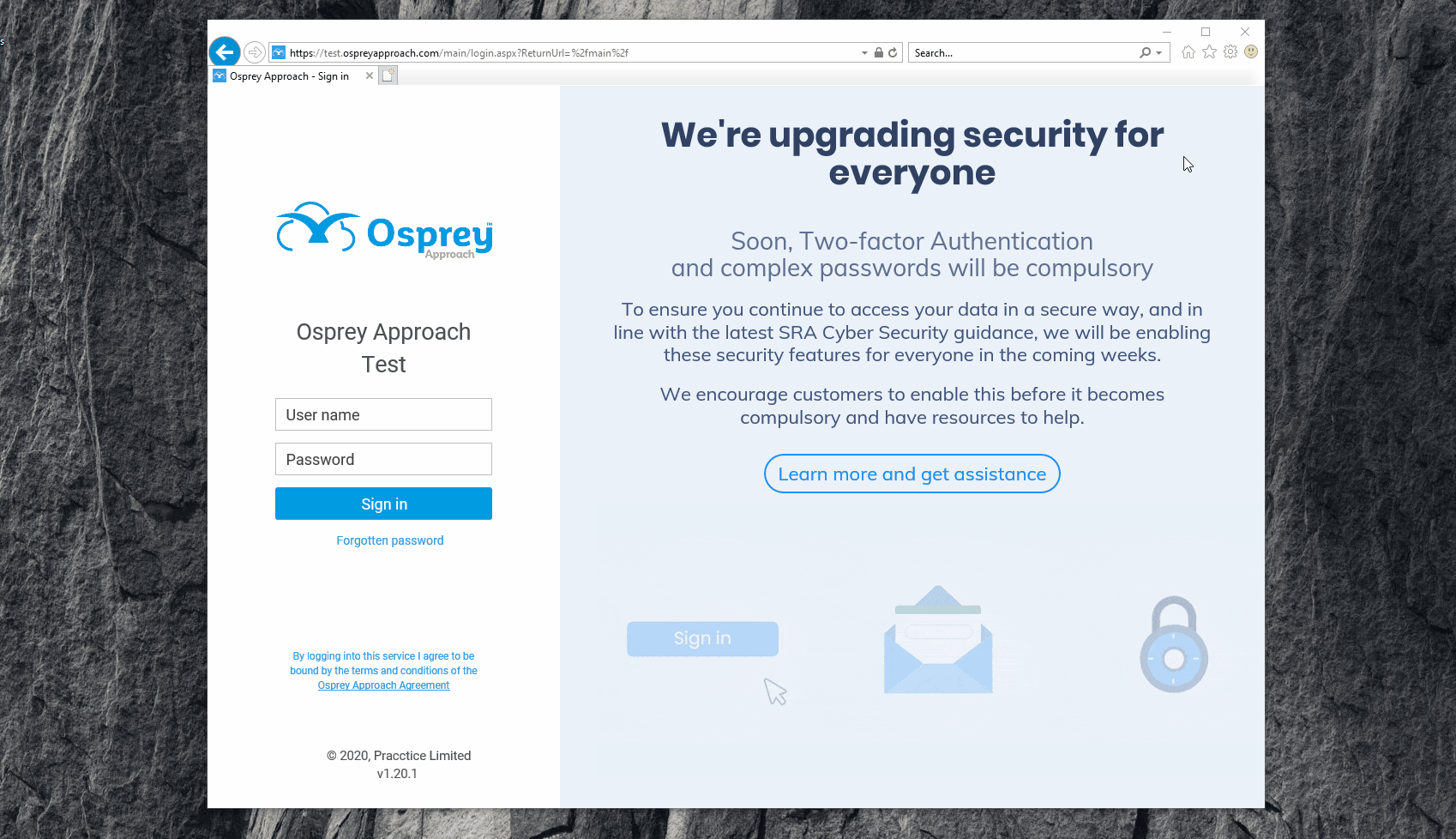Open a new blank tab

pyautogui.click(x=388, y=75)
